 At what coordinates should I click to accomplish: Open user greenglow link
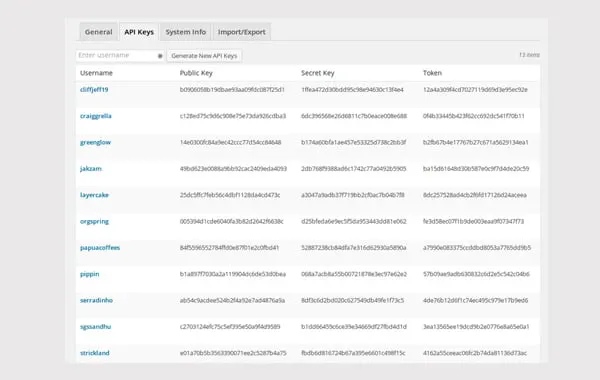coord(95,142)
